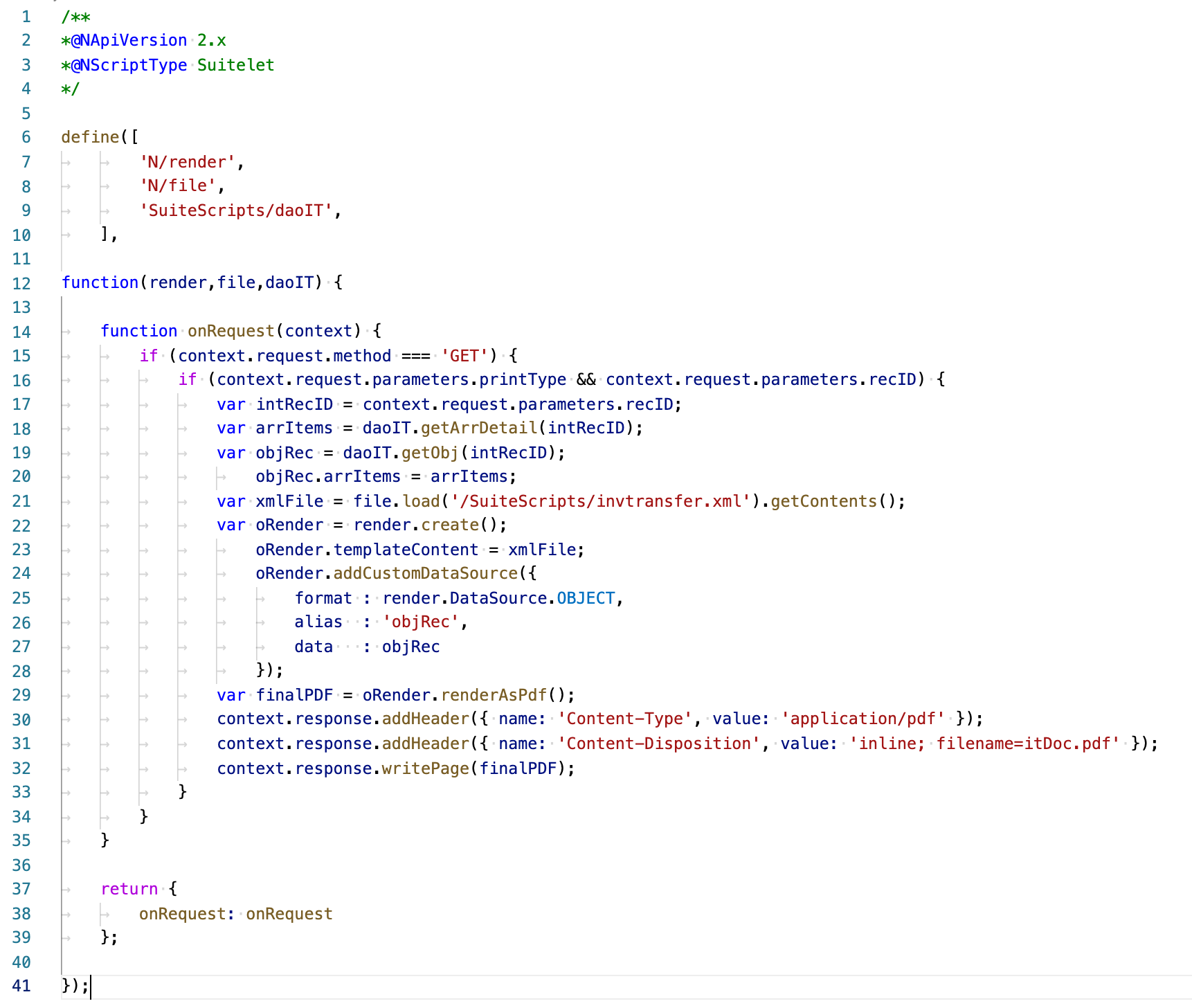Click the define keyword on line 6
1192x1008 pixels.
[90, 137]
